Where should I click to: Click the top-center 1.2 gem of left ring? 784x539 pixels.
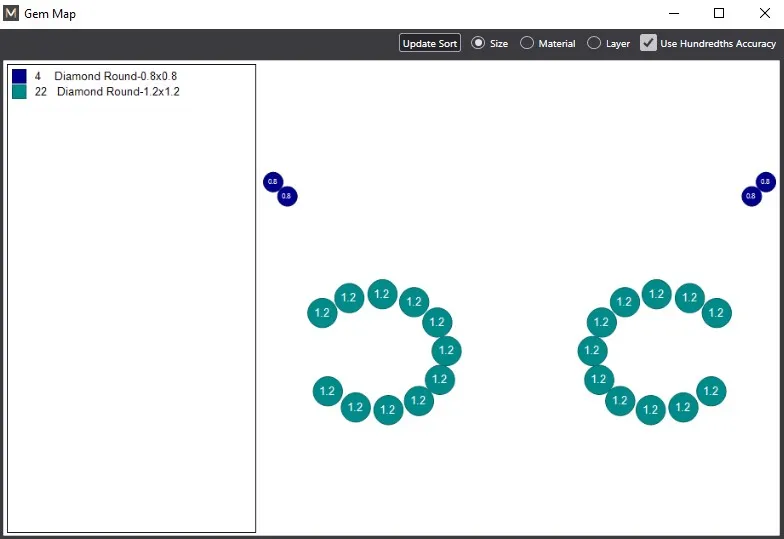382,294
